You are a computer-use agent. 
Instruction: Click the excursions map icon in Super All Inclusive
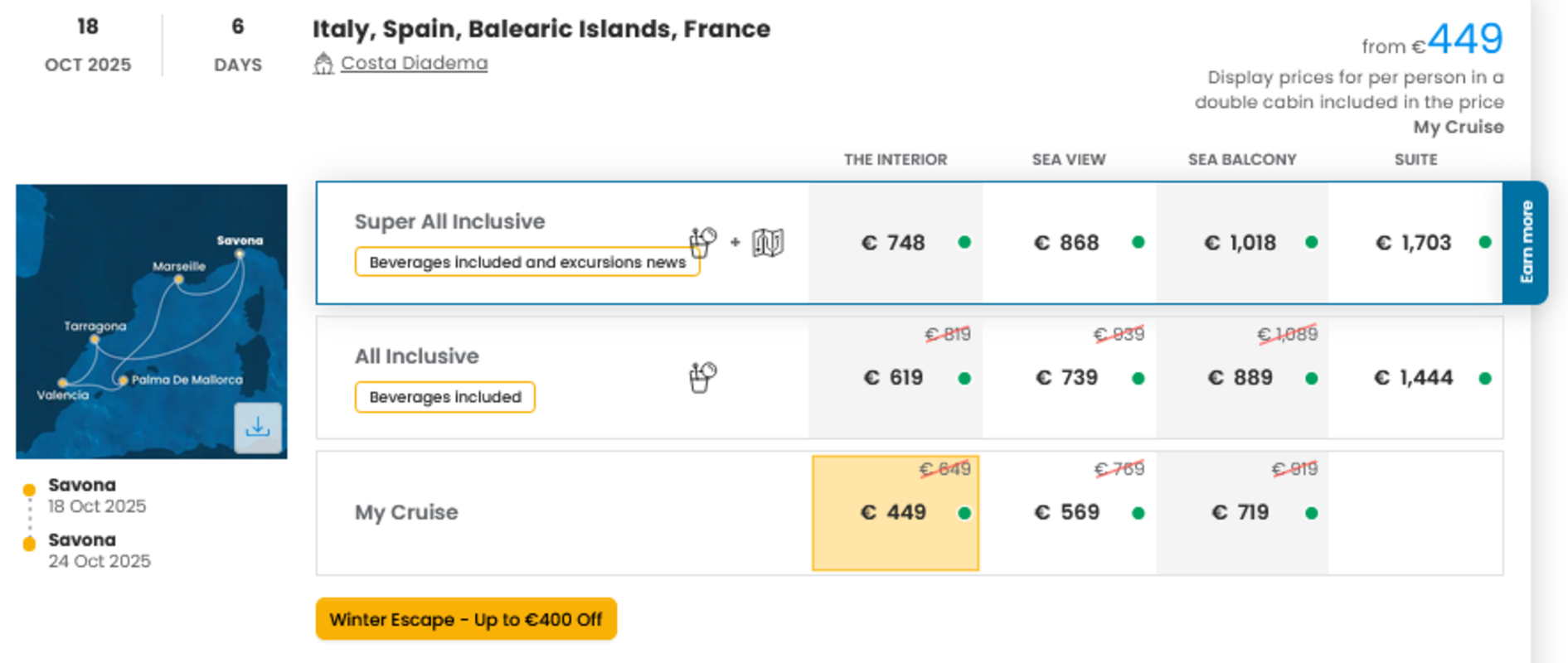768,243
